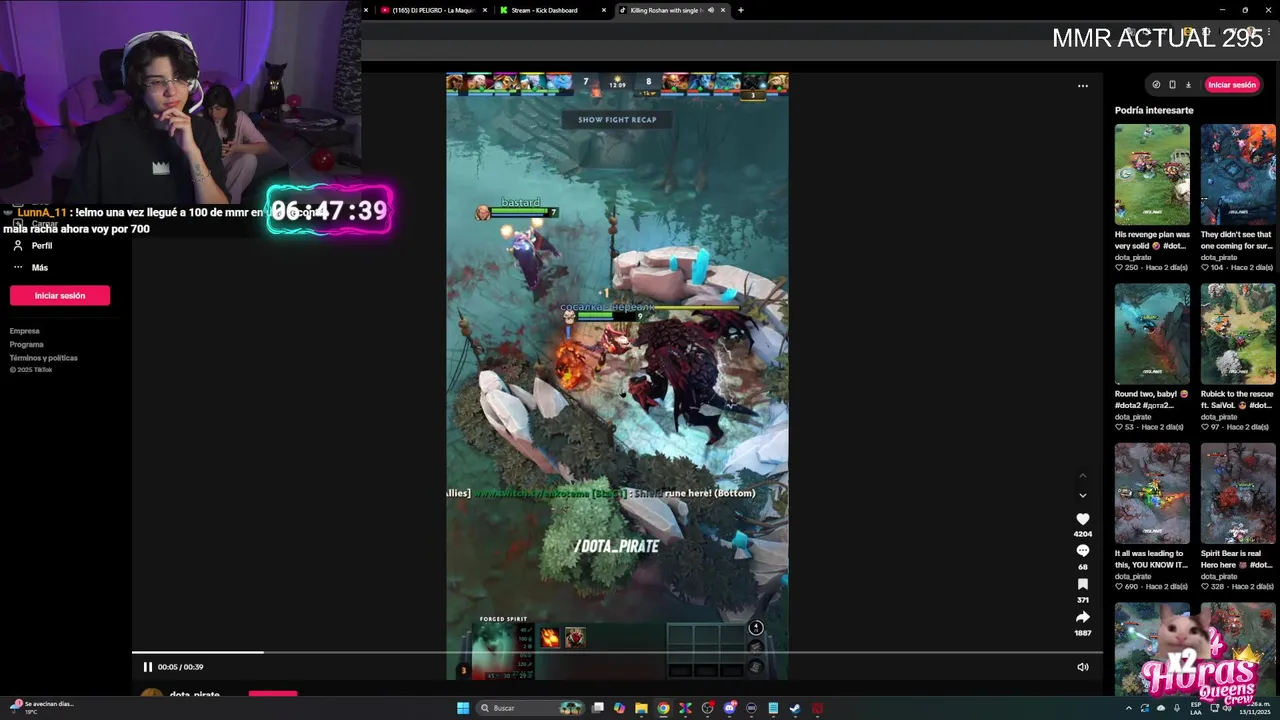Viewport: 1280px width, 720px height.
Task: Open the weather widget in taskbar corner
Action: [40, 707]
